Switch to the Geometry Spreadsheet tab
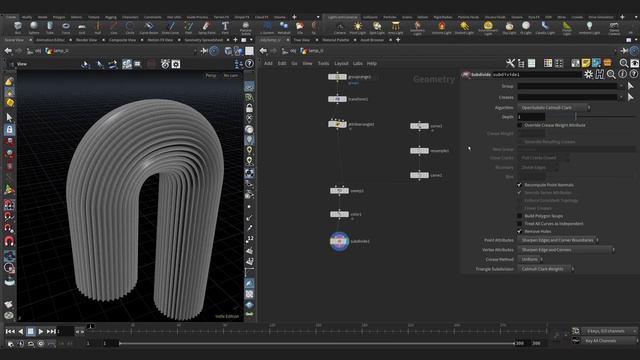The height and width of the screenshot is (360, 640). pos(204,40)
